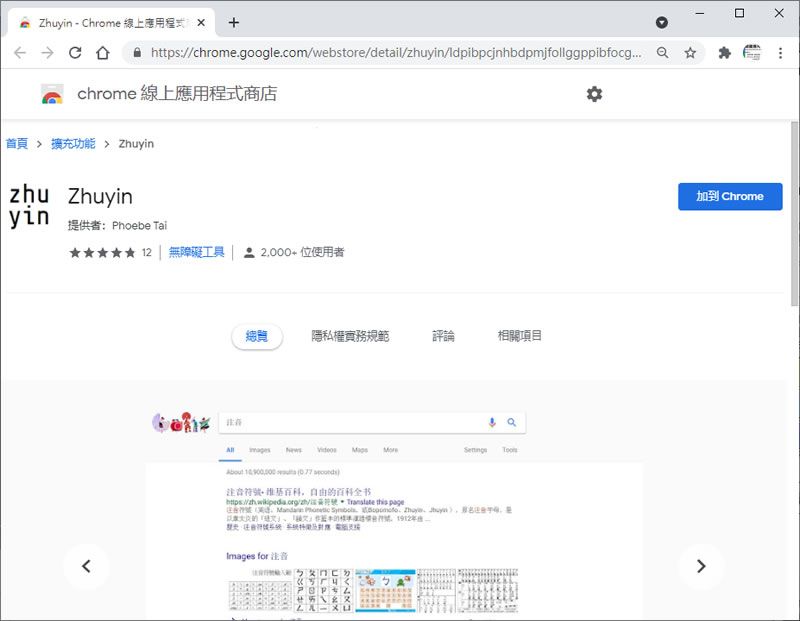Screen dimensions: 800x621
Task: Click the Zhuyin extension title
Action: (100, 196)
